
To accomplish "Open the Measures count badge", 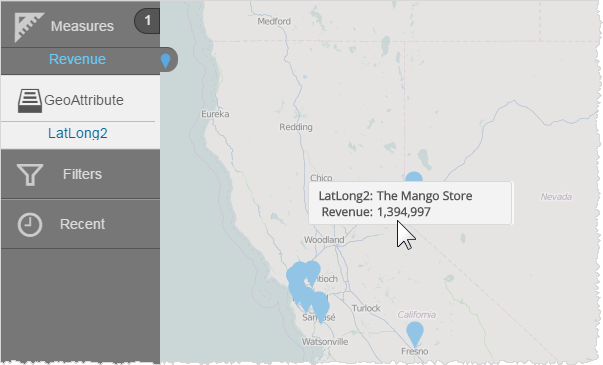I will point(147,21).
